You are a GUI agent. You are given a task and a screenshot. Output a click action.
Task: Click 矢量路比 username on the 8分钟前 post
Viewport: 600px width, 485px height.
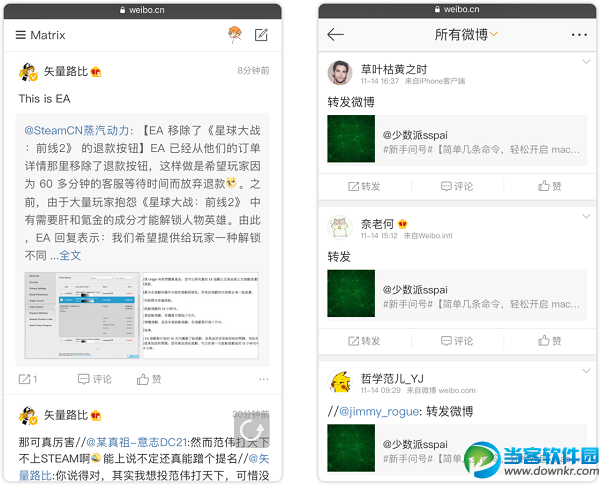pyautogui.click(x=65, y=71)
